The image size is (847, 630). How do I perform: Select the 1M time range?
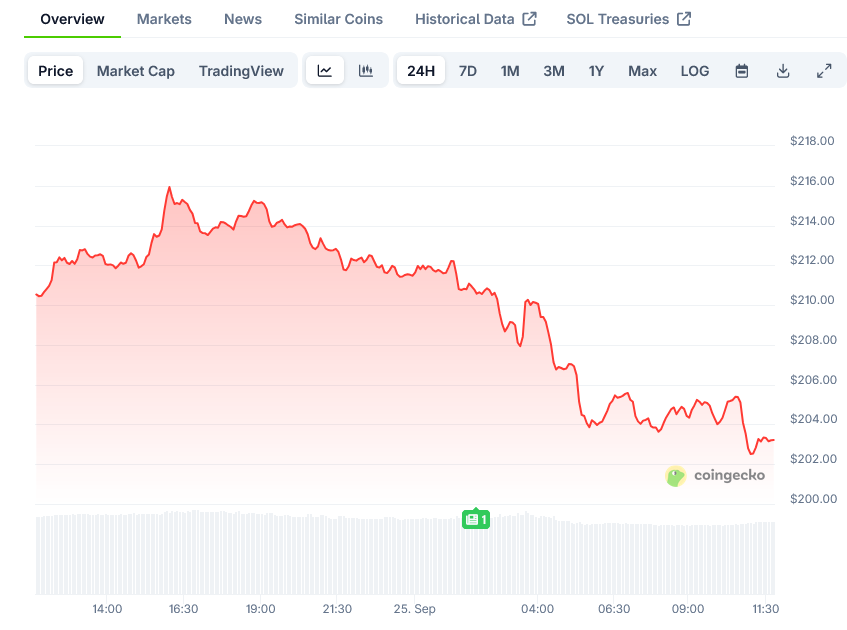point(510,71)
